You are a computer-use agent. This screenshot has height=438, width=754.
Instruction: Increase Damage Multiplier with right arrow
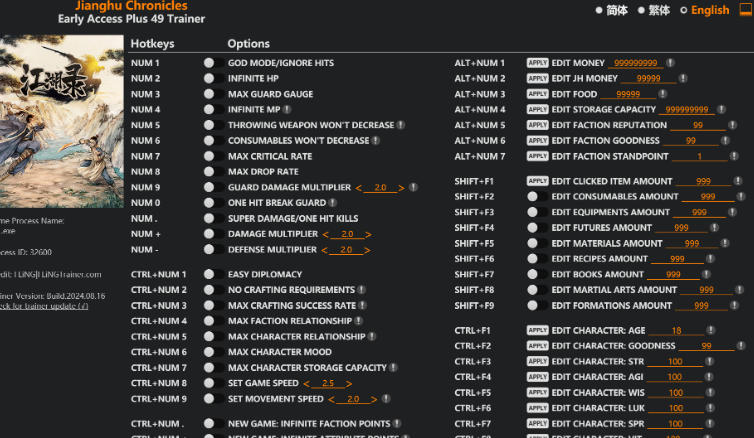point(369,235)
